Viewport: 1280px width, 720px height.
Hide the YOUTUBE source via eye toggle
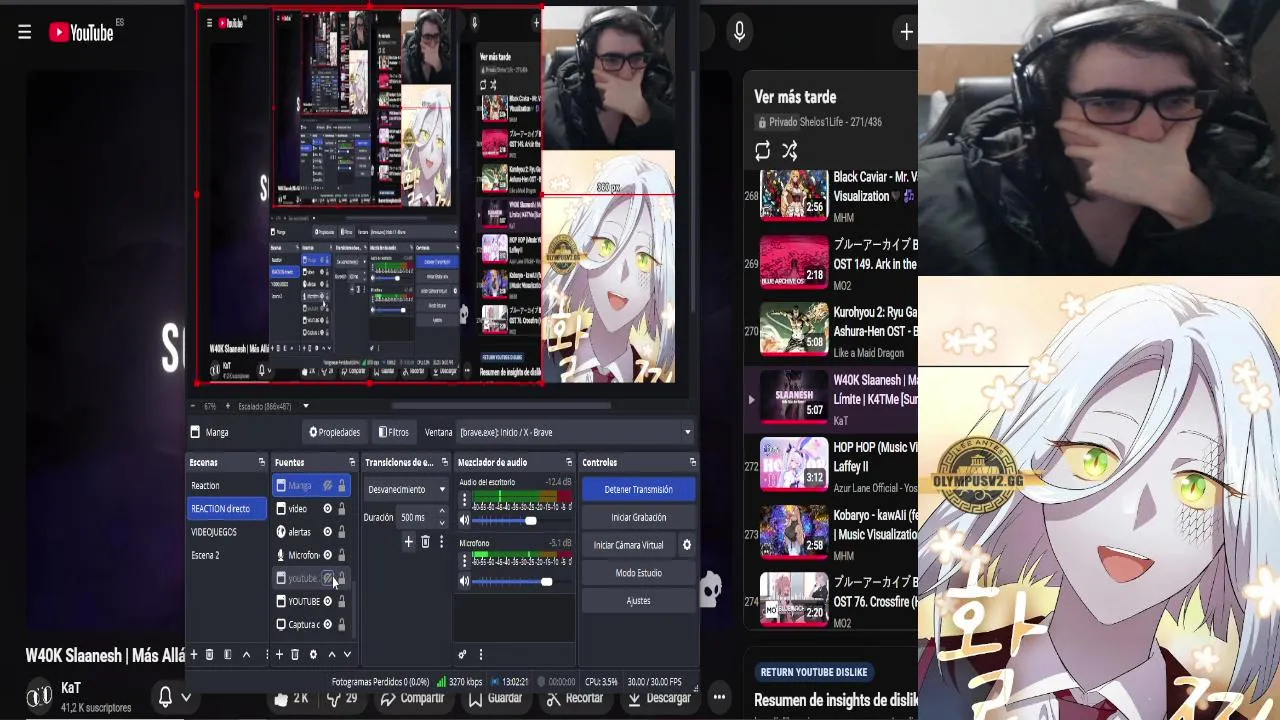tap(327, 601)
